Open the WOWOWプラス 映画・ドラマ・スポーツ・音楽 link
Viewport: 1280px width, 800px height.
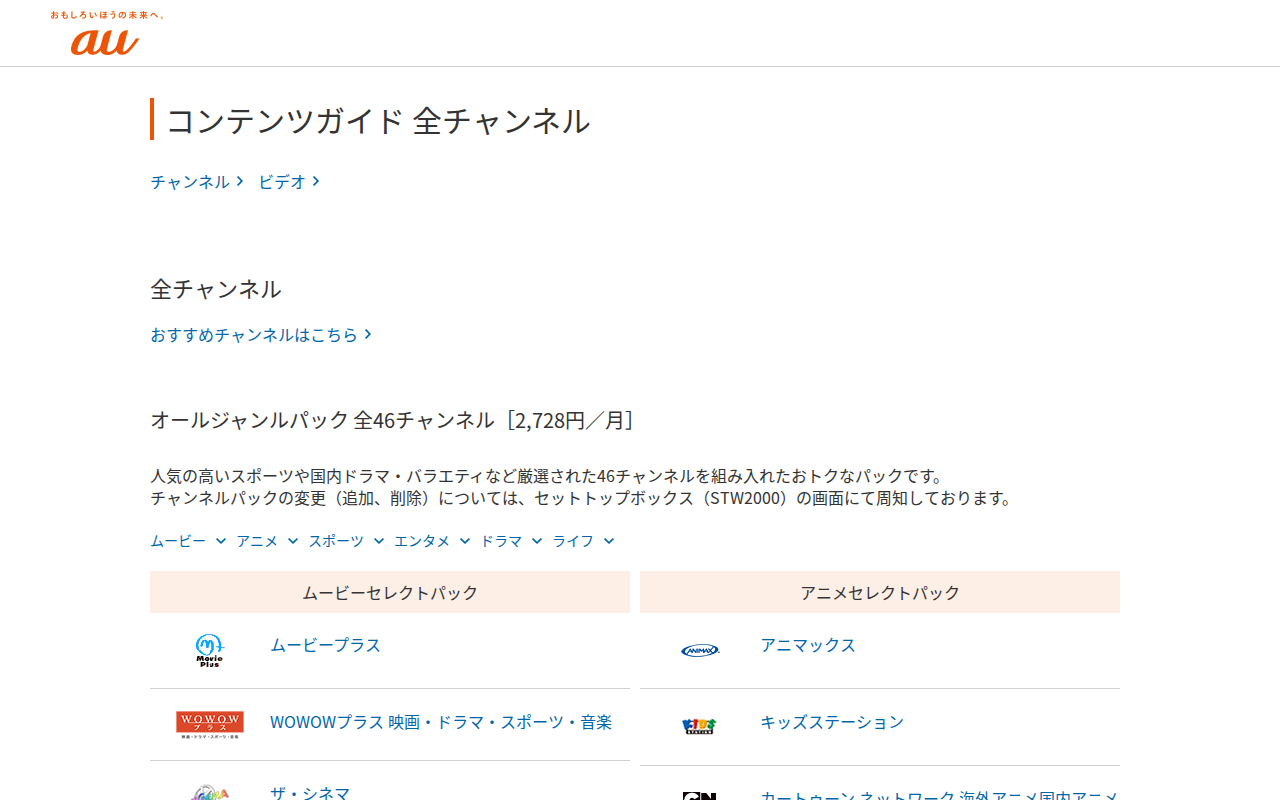(441, 722)
